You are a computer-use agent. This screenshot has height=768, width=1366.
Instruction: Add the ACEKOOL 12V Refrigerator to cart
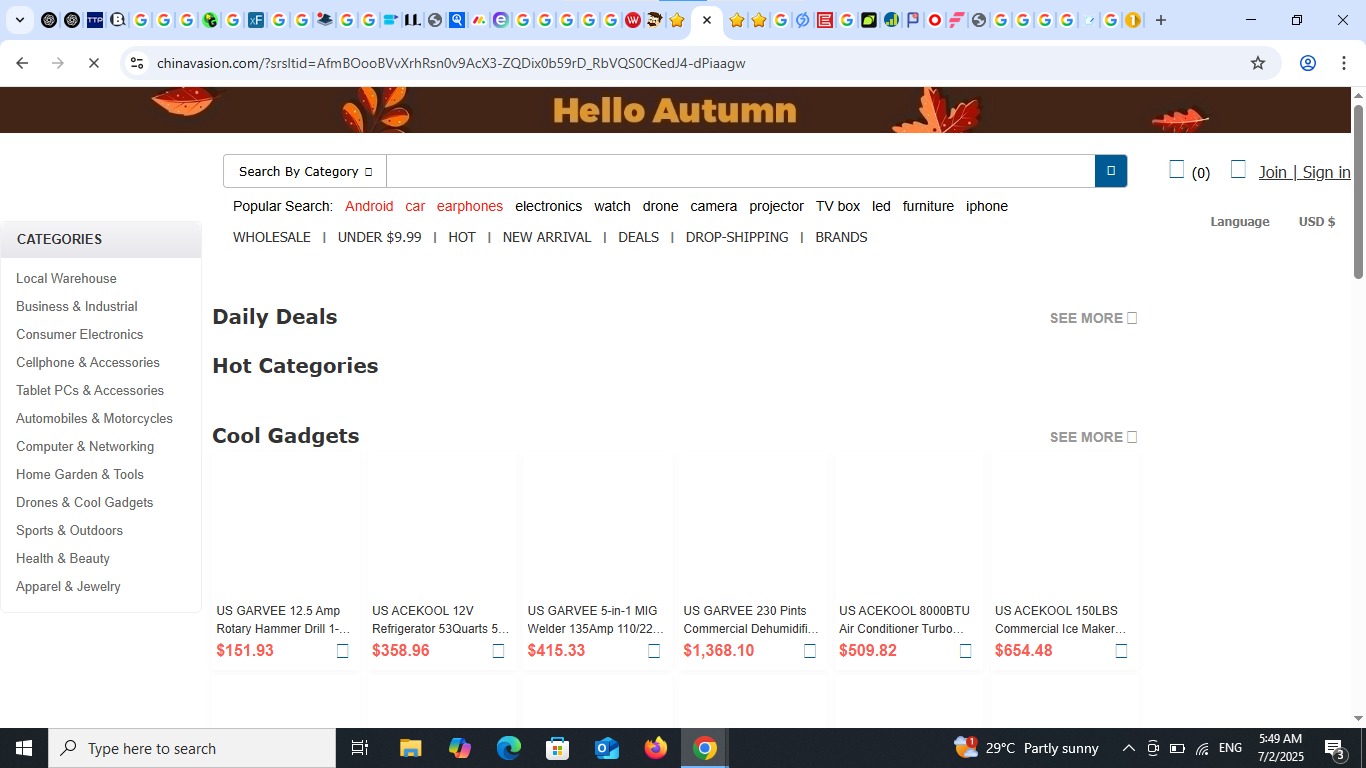(499, 651)
